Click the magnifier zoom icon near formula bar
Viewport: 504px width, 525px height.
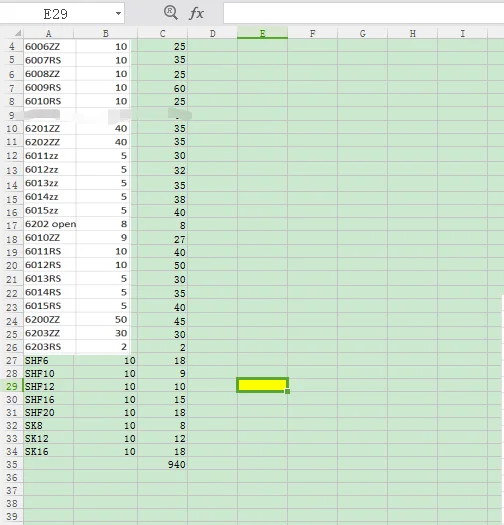point(171,13)
